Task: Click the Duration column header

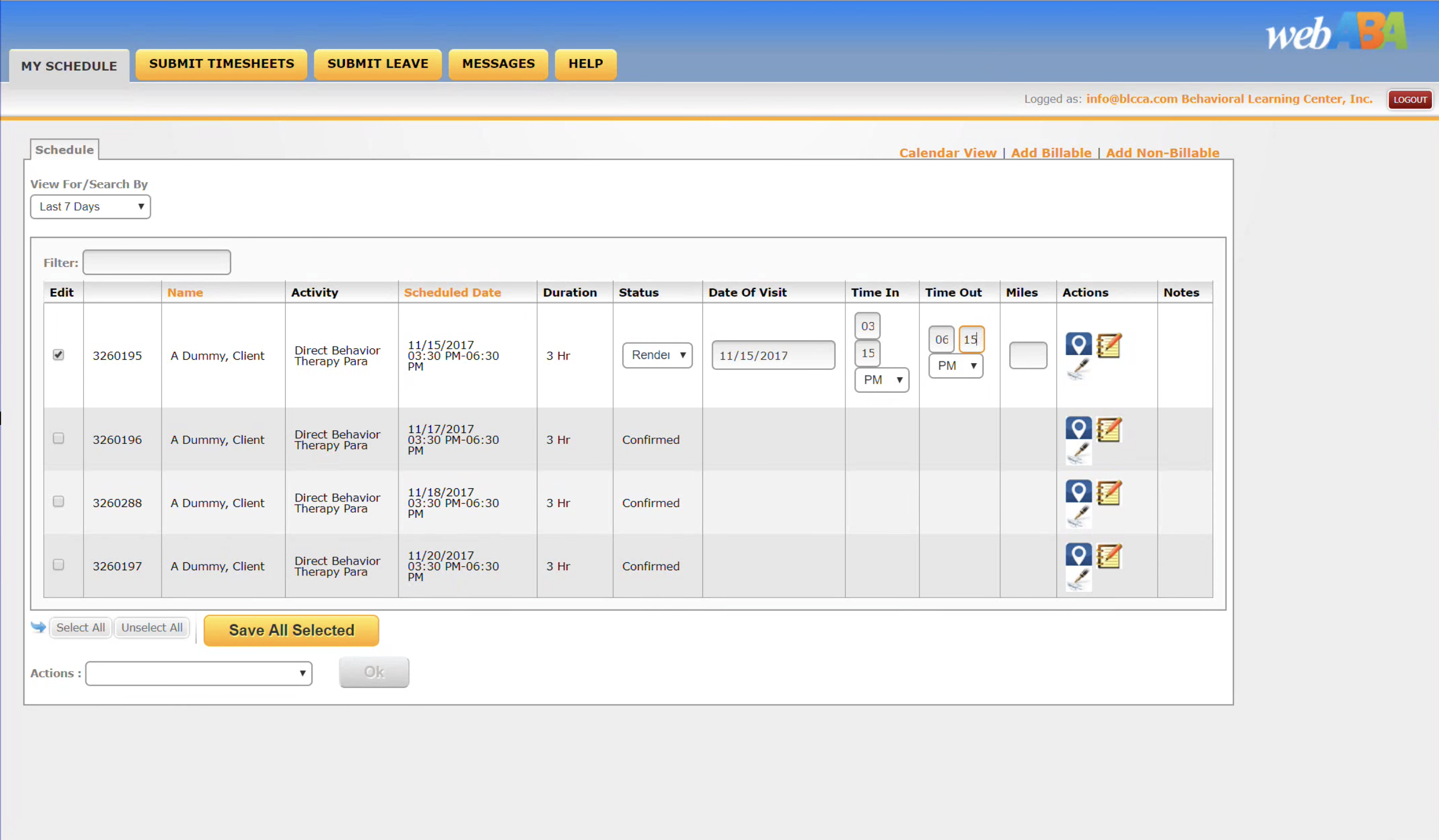Action: point(570,293)
